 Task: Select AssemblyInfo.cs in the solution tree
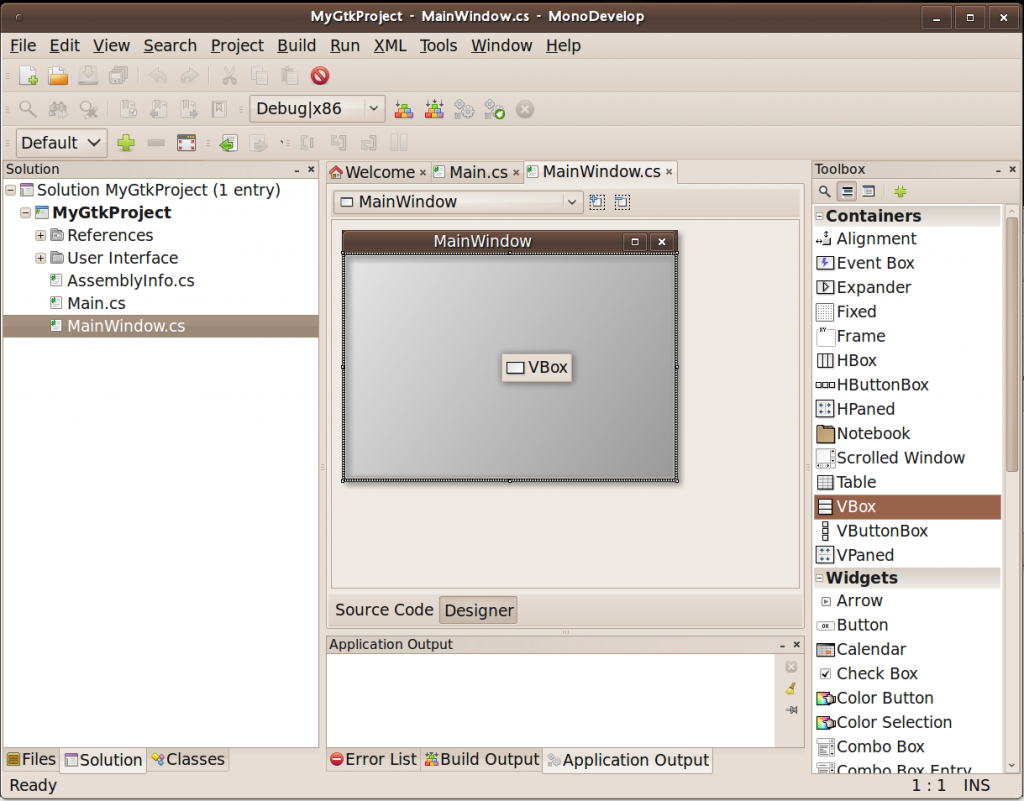[131, 281]
